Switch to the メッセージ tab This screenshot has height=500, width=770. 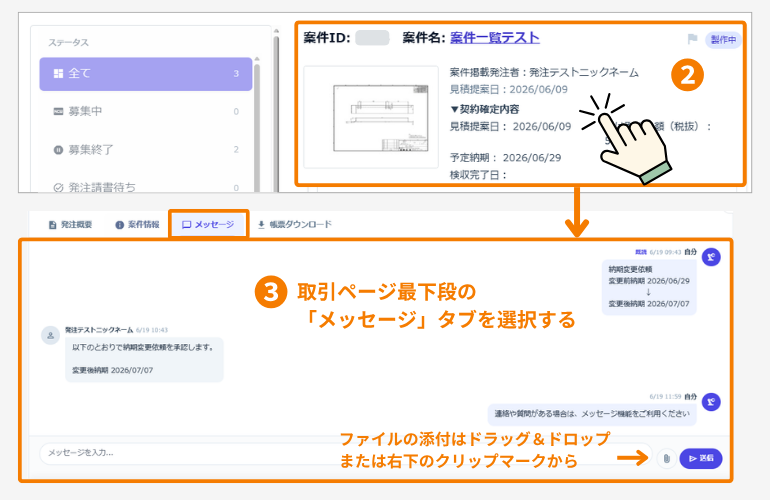[x=209, y=224]
